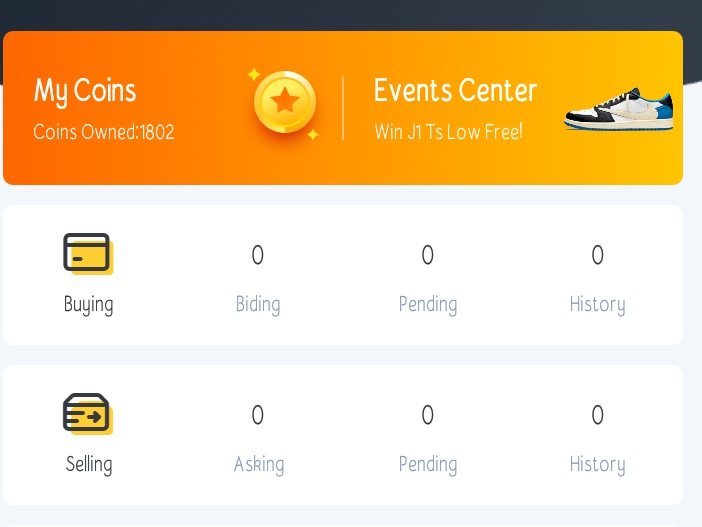
Task: View Coins Owned:1802 balance
Action: 104,132
